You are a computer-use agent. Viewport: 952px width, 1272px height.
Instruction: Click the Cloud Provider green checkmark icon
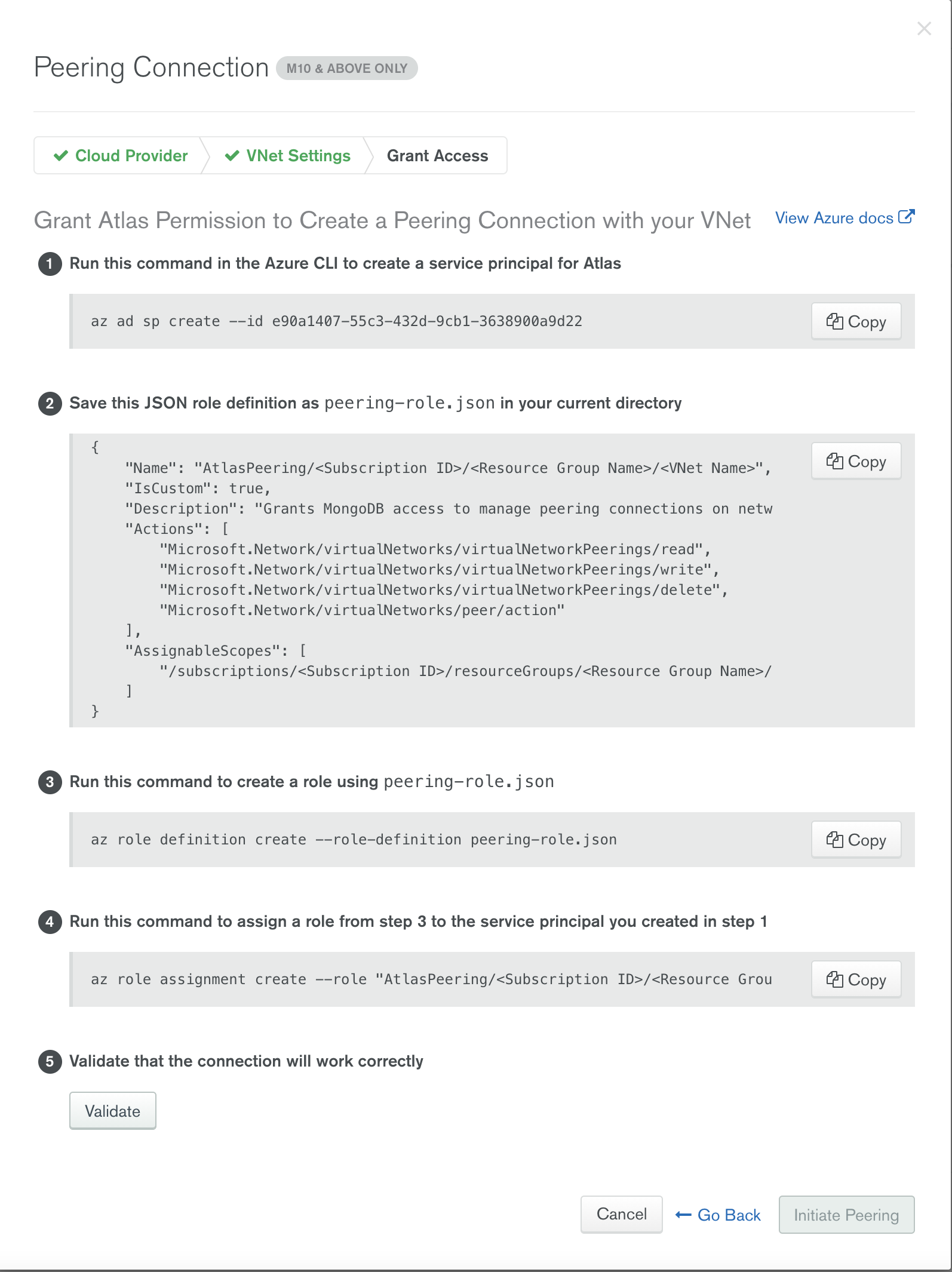[61, 156]
